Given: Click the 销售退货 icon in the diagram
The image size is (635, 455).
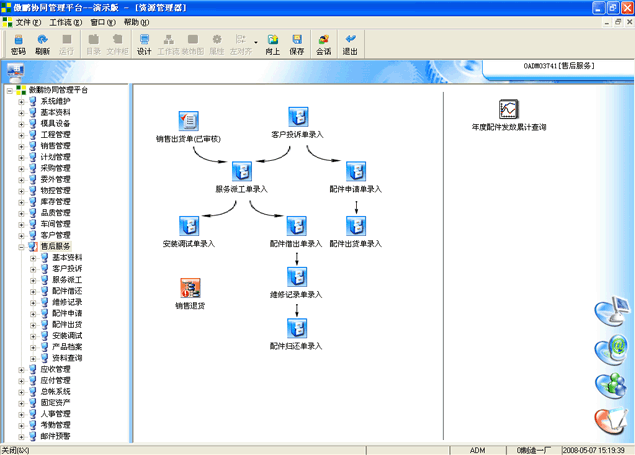Looking at the screenshot, I should tap(189, 288).
